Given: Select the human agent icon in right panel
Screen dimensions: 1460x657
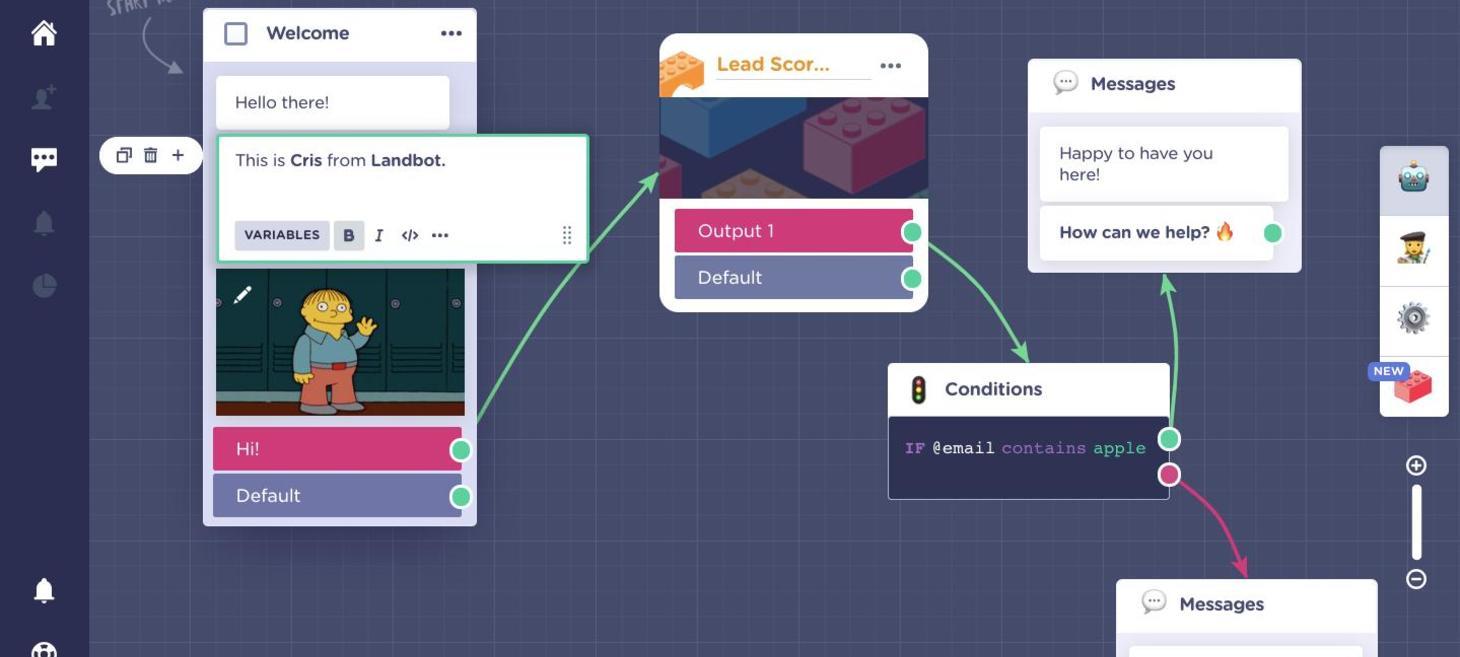Looking at the screenshot, I should tap(1414, 250).
